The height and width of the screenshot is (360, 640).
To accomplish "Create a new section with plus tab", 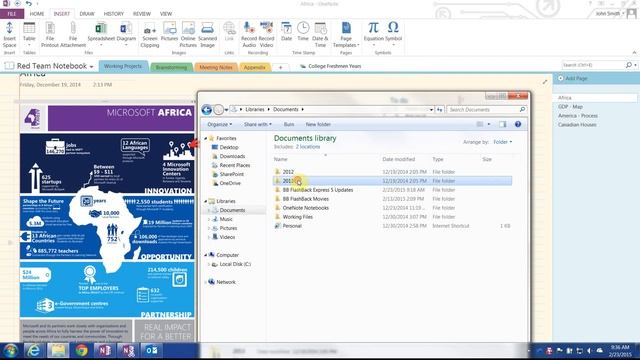I will tap(280, 67).
